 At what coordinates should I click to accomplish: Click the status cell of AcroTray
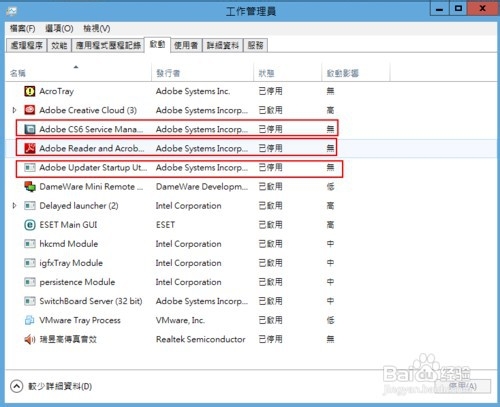pyautogui.click(x=271, y=91)
